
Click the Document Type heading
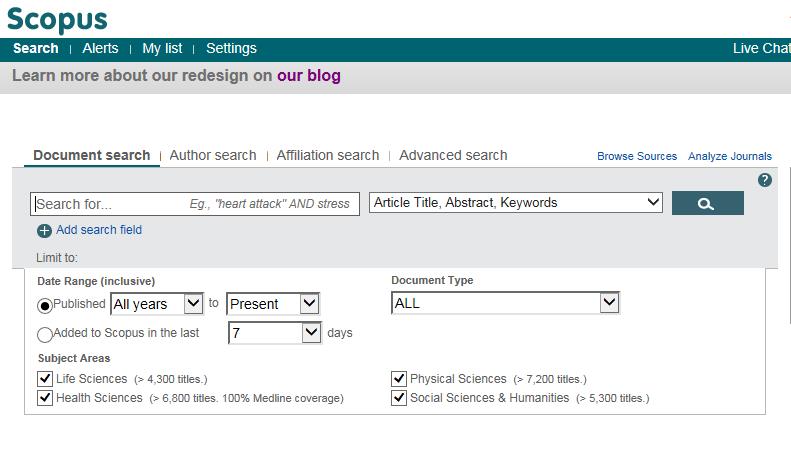(432, 280)
